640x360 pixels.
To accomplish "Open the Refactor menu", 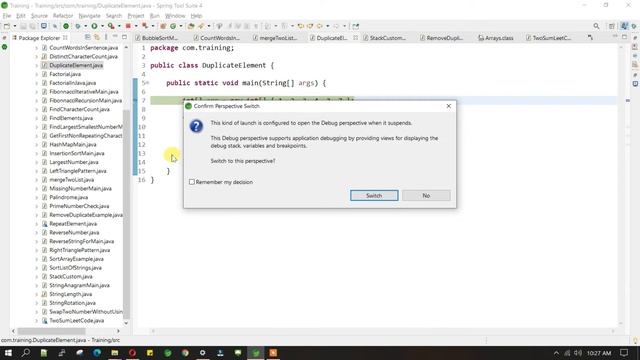I will (63, 16).
